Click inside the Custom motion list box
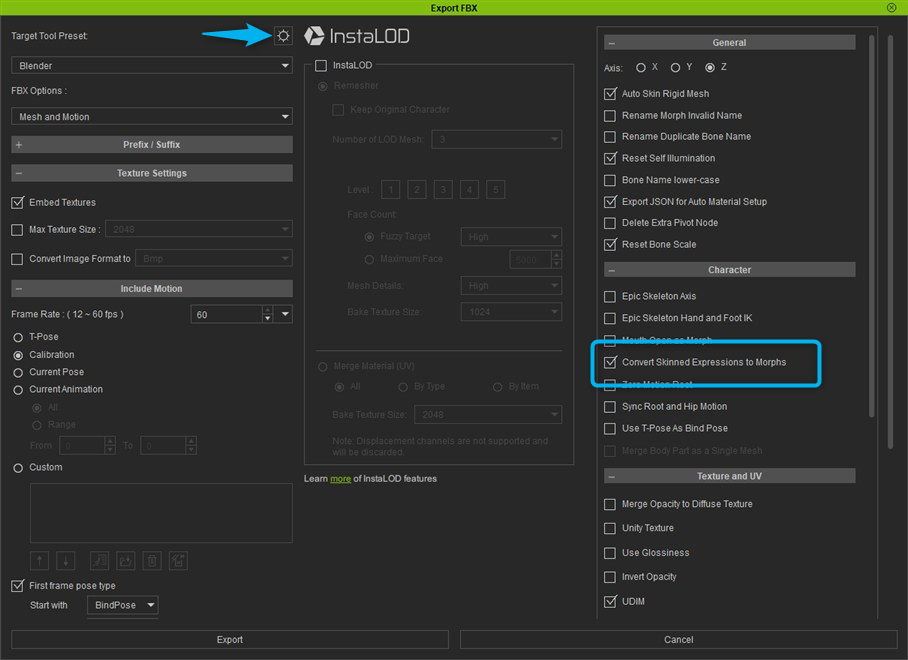This screenshot has height=660, width=908. (x=161, y=513)
